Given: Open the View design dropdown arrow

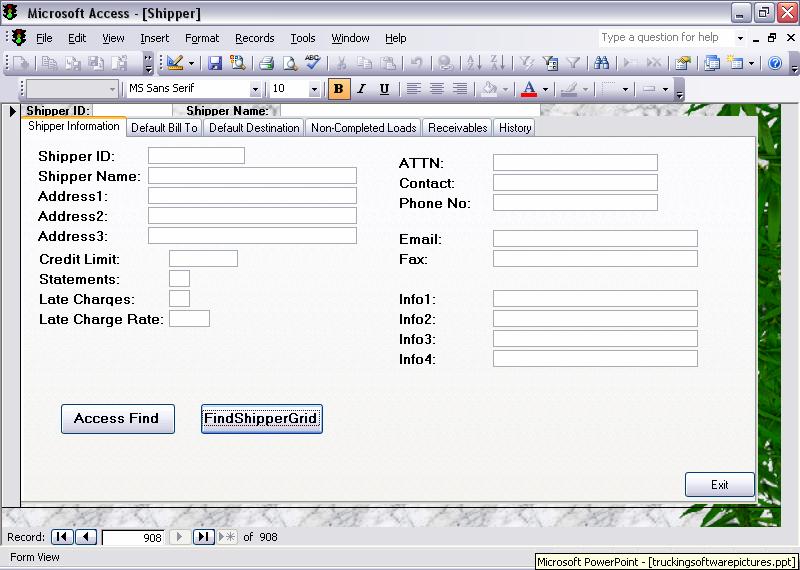Looking at the screenshot, I should 192,63.
